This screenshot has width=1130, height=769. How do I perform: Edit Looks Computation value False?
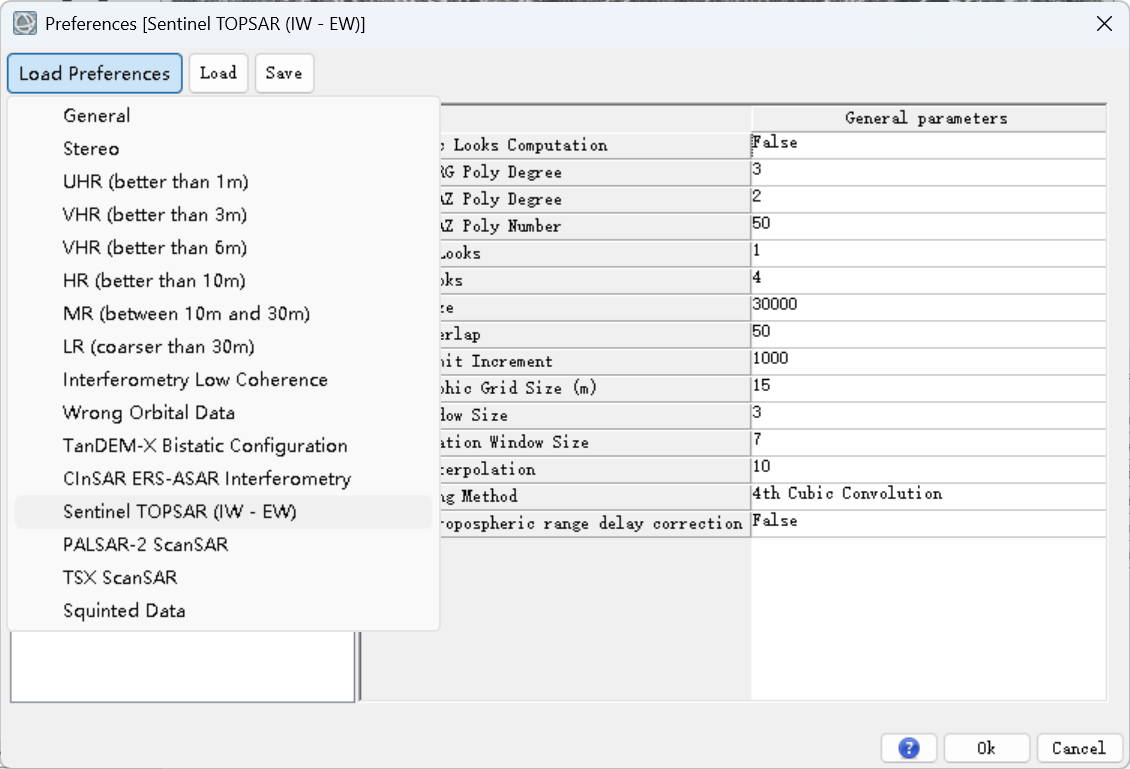[x=928, y=145]
